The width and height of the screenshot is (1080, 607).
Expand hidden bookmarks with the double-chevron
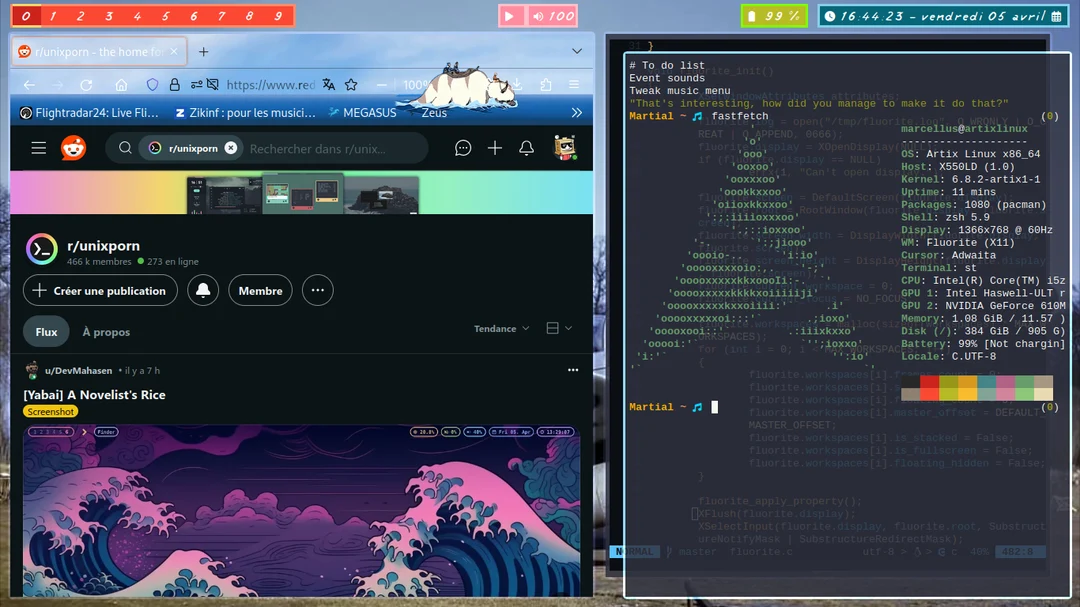tap(577, 112)
